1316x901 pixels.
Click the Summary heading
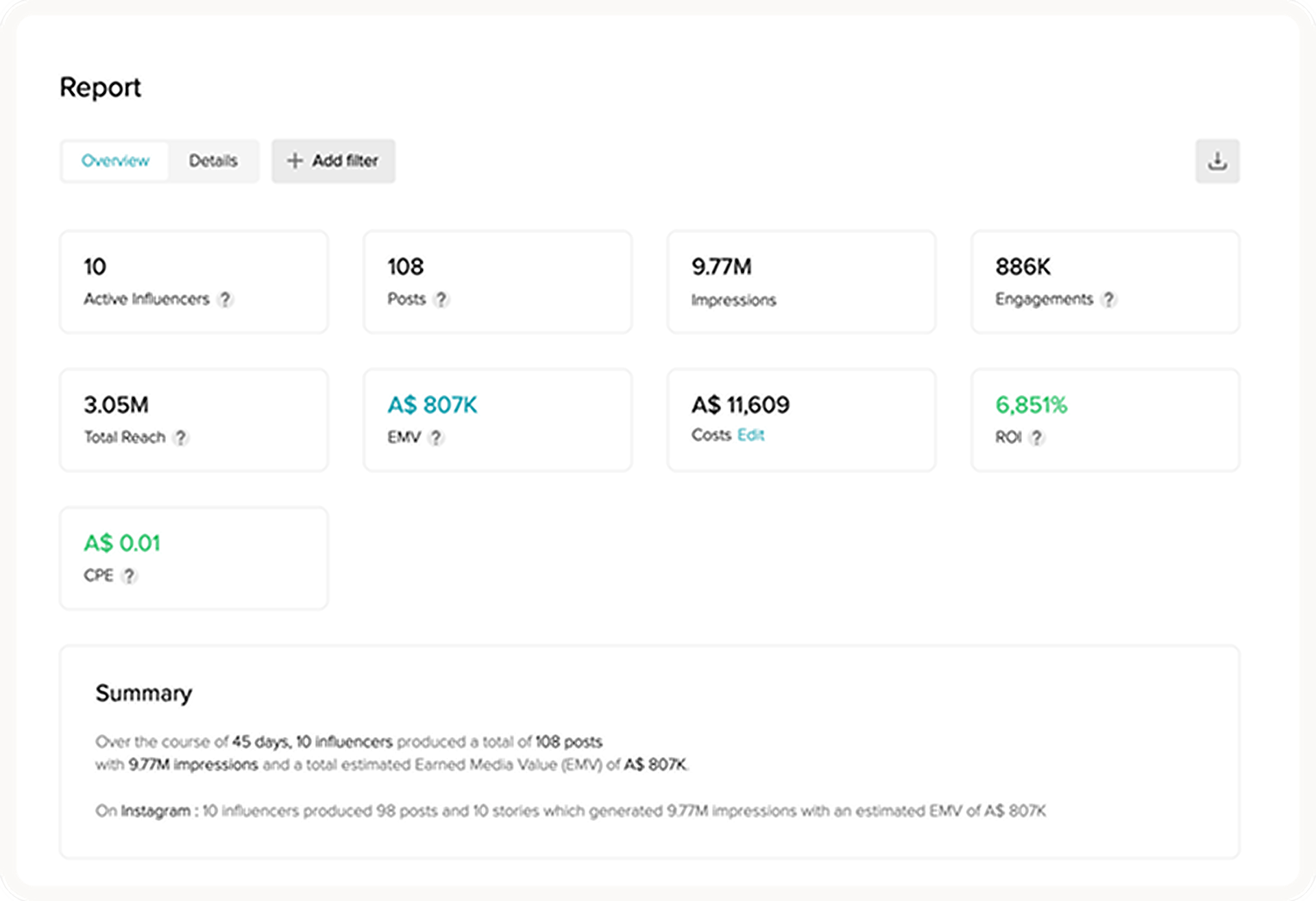click(144, 693)
